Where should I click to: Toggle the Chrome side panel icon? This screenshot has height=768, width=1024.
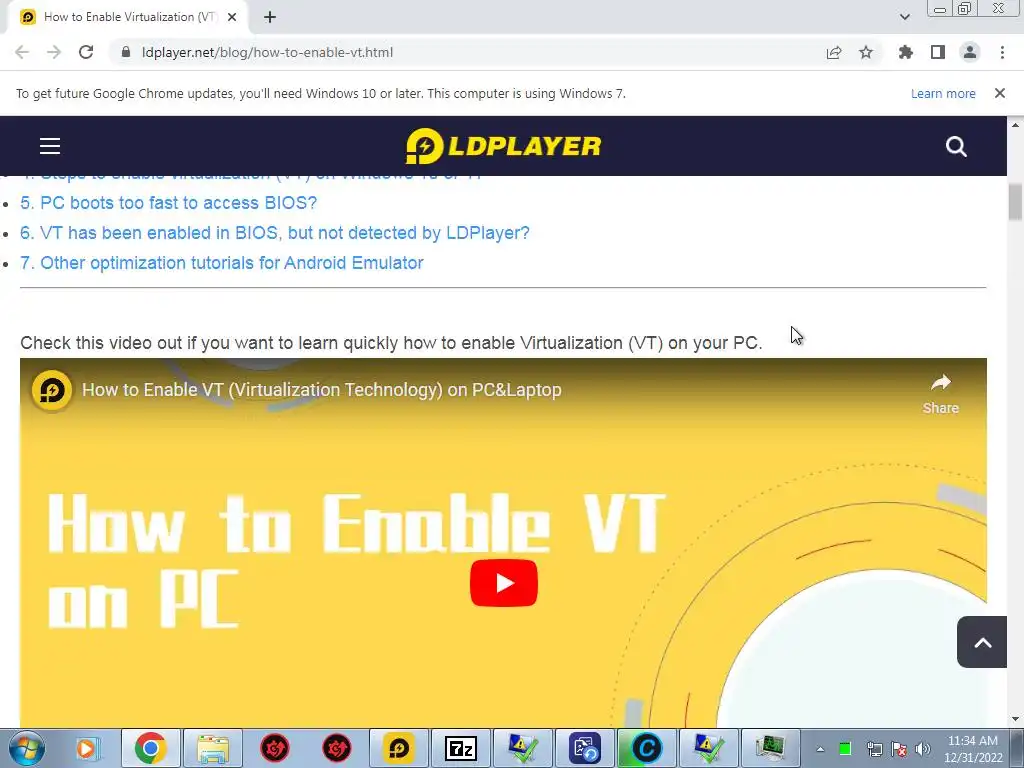(938, 52)
